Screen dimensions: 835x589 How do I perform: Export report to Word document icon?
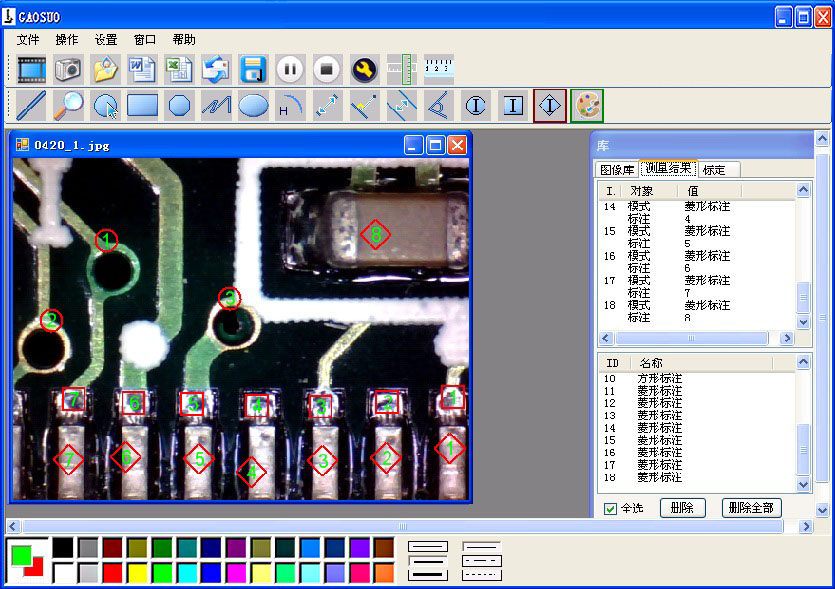click(142, 69)
